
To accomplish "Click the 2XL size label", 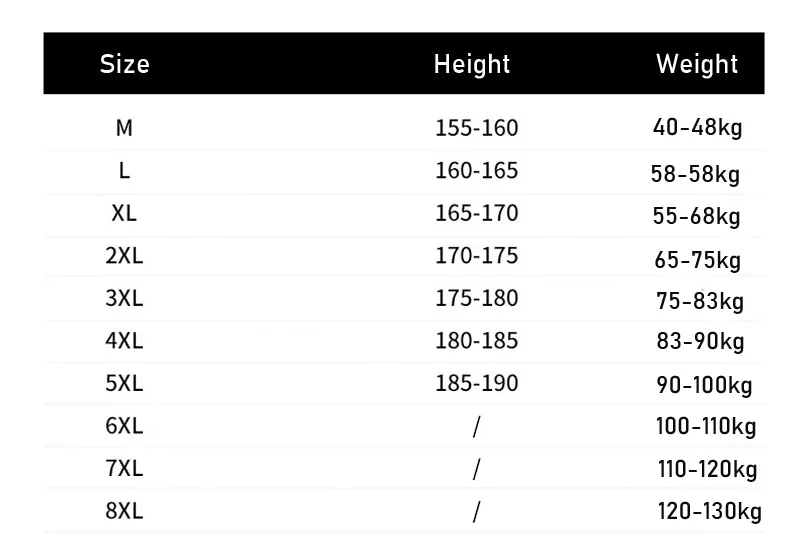I will [124, 256].
